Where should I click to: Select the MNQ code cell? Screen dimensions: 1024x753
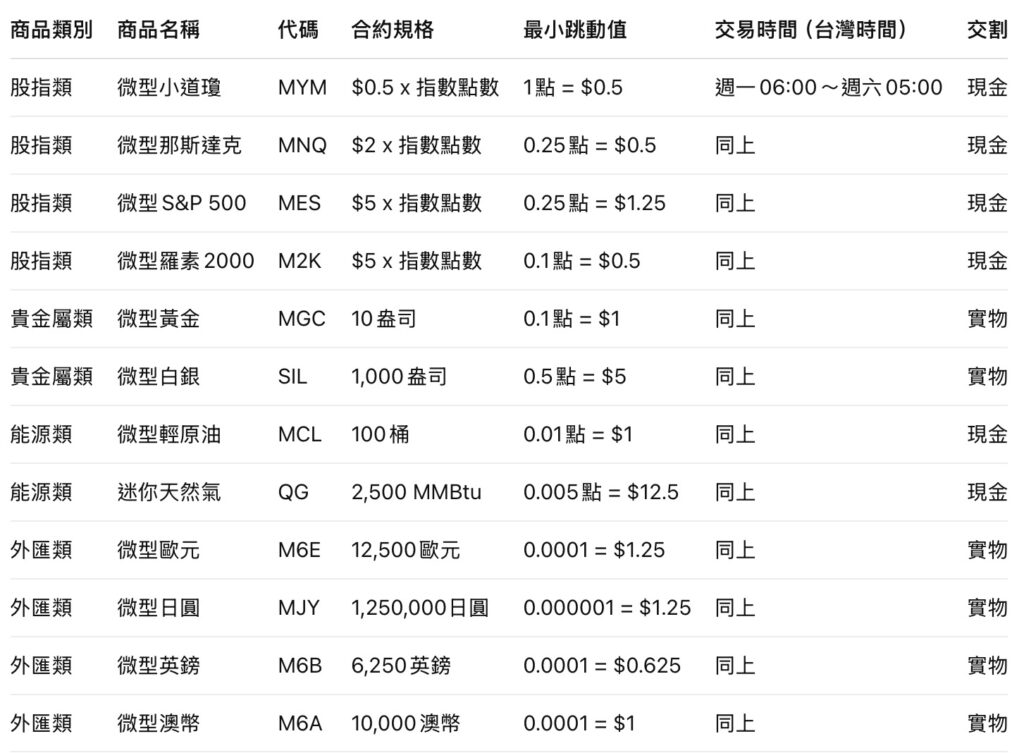click(x=302, y=145)
